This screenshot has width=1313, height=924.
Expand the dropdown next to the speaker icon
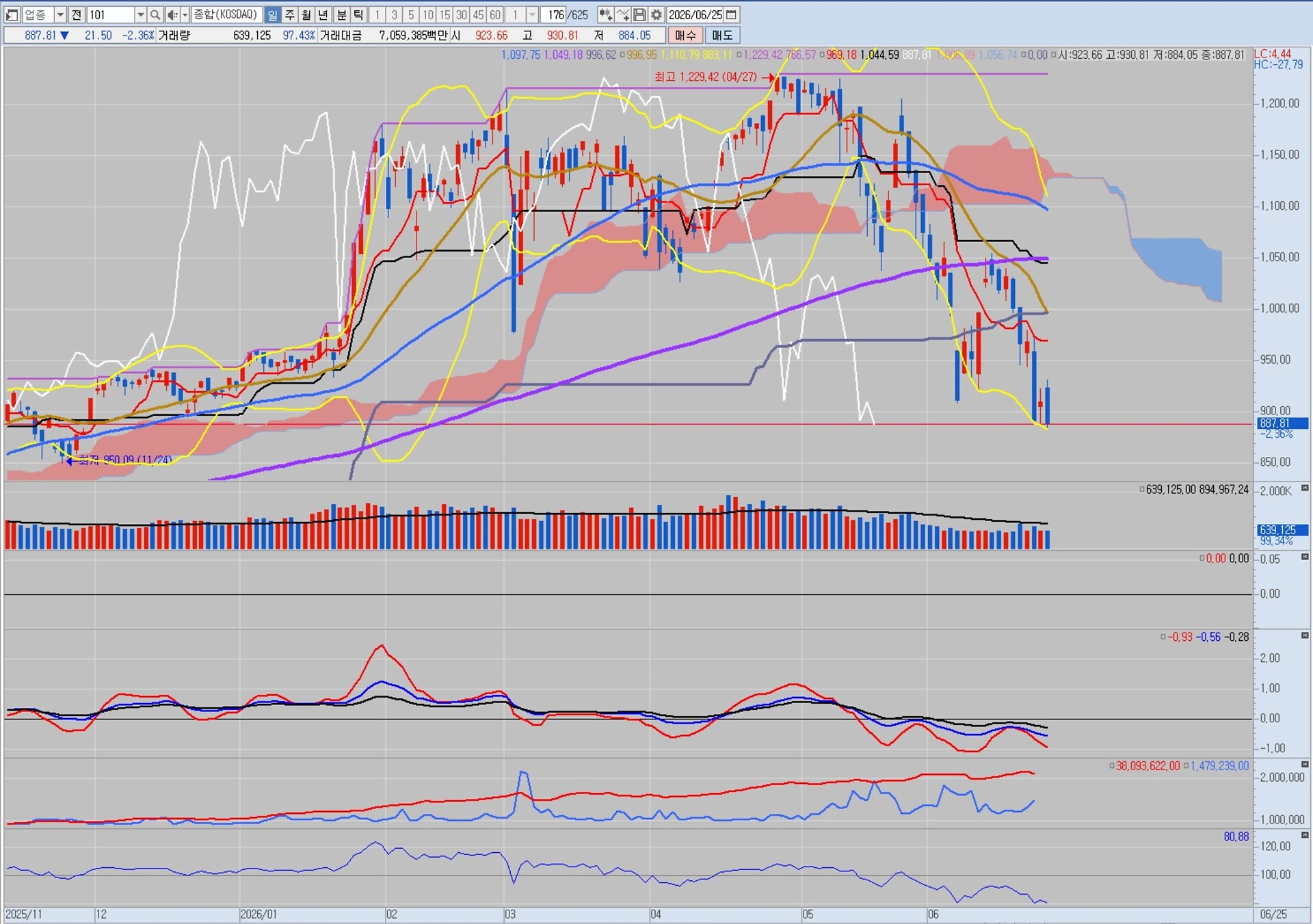pos(185,14)
